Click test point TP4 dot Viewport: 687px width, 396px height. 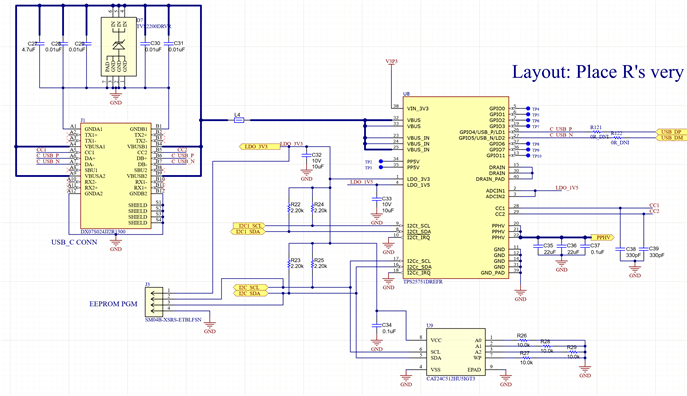(x=528, y=108)
